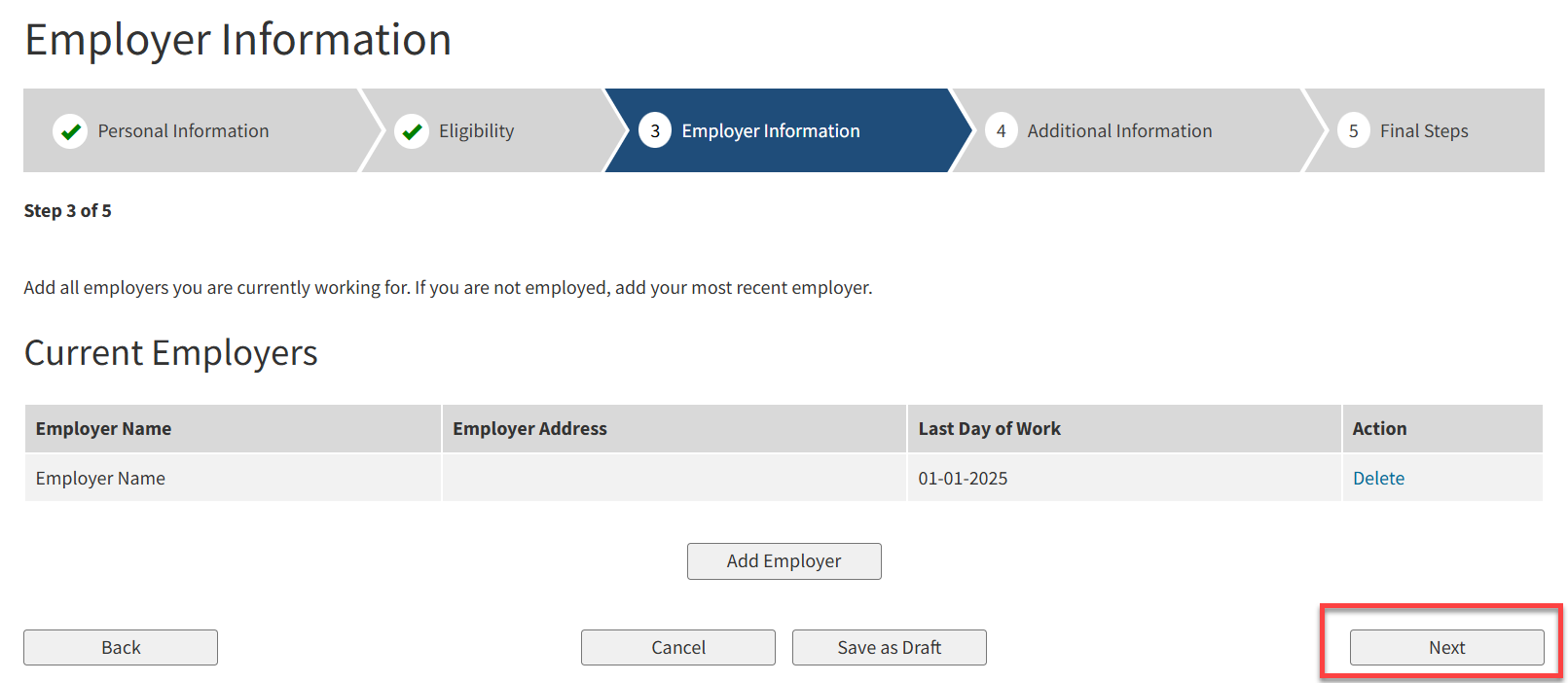The image size is (1568, 683).
Task: Click the step 4 number circle
Action: (x=1001, y=131)
